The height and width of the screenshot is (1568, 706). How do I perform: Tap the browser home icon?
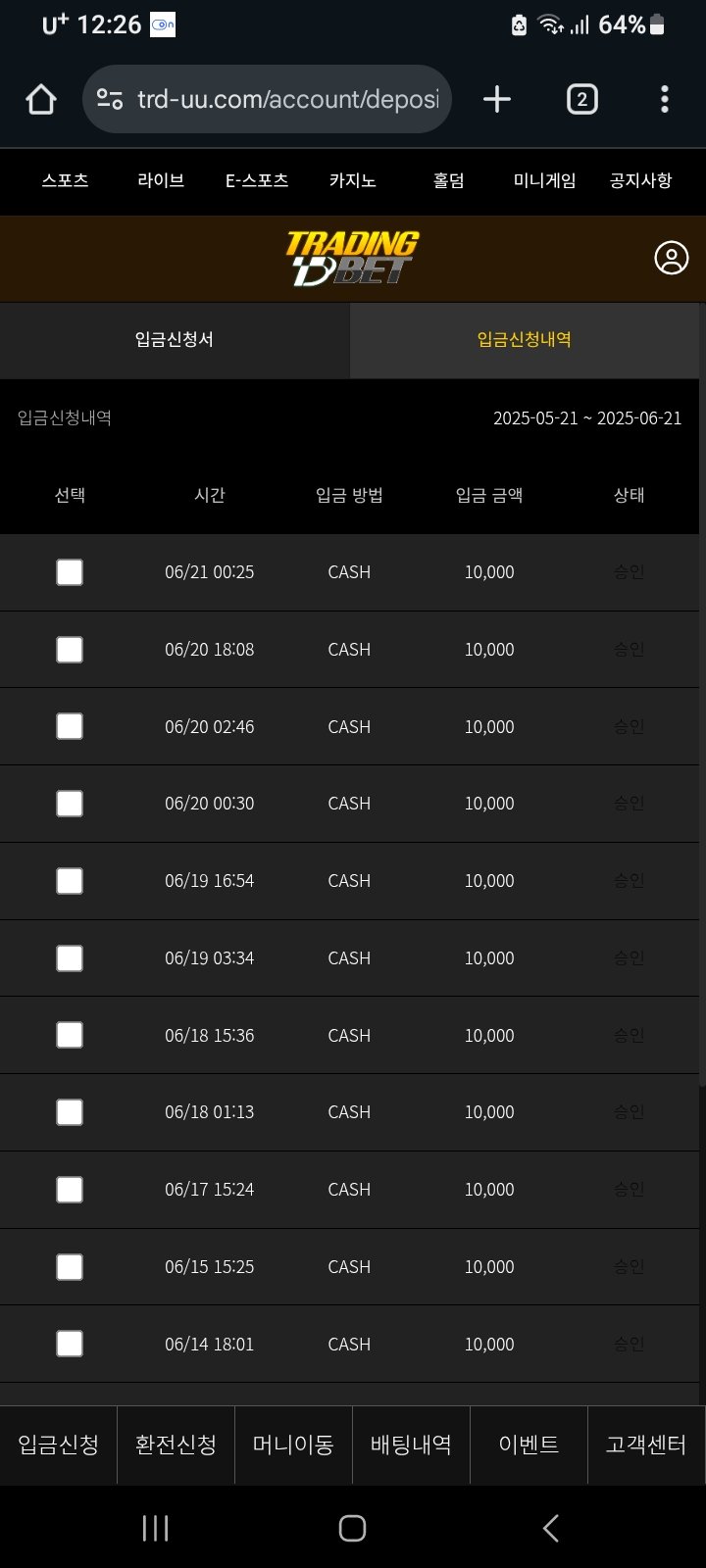pos(41,99)
